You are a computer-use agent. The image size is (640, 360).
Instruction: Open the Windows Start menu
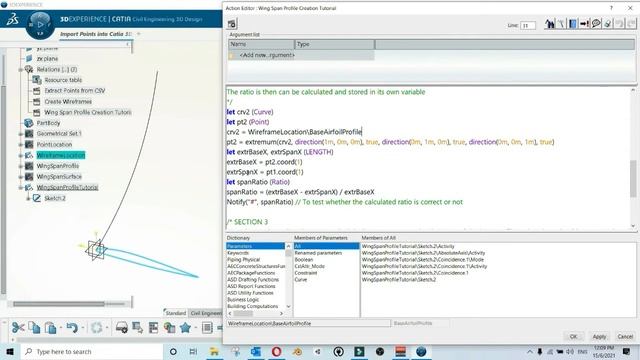pyautogui.click(x=10, y=351)
